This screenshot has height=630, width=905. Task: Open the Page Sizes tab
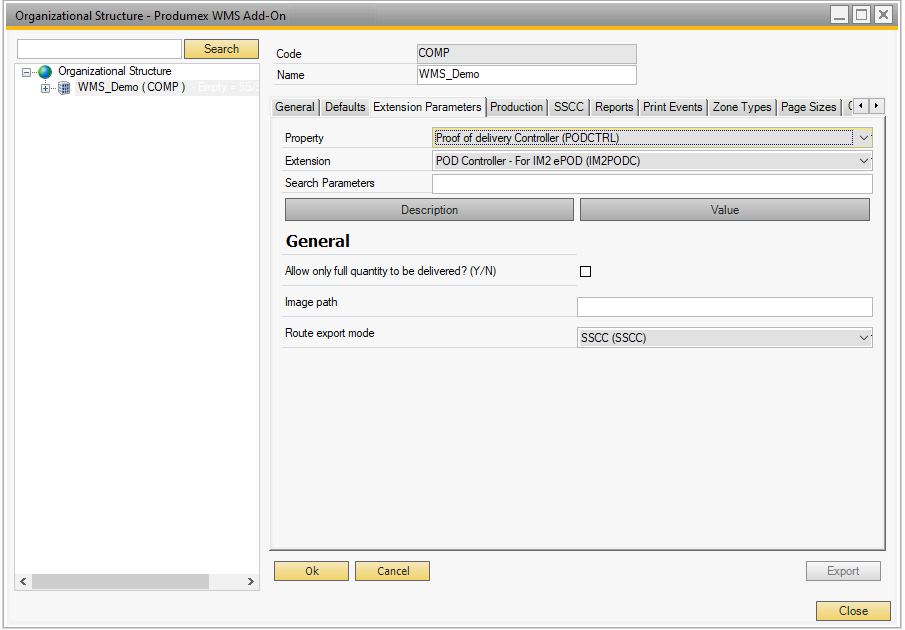tap(808, 106)
